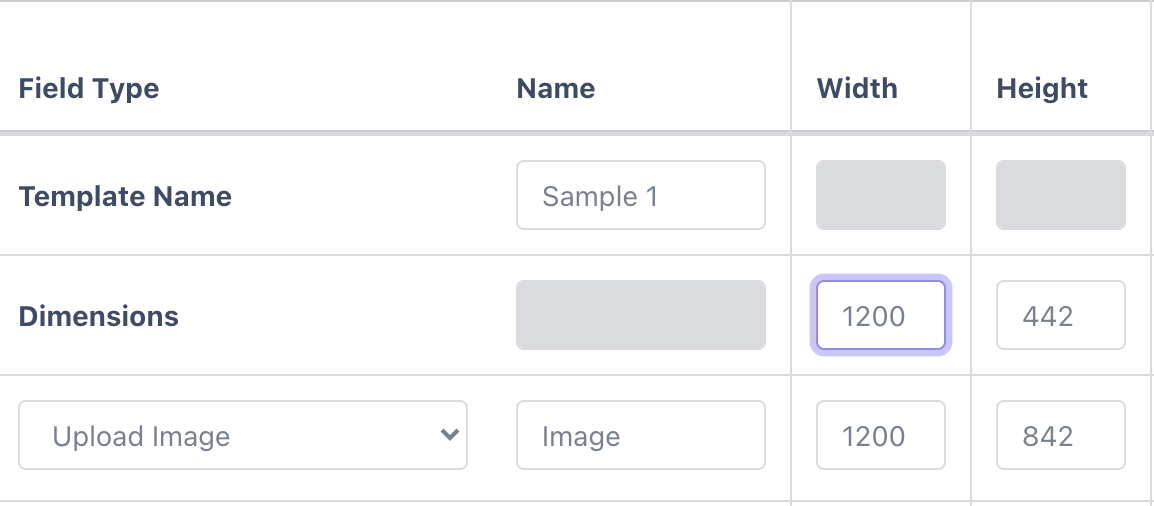1154x506 pixels.
Task: Click the disabled height box in Template Name row
Action: (1060, 195)
